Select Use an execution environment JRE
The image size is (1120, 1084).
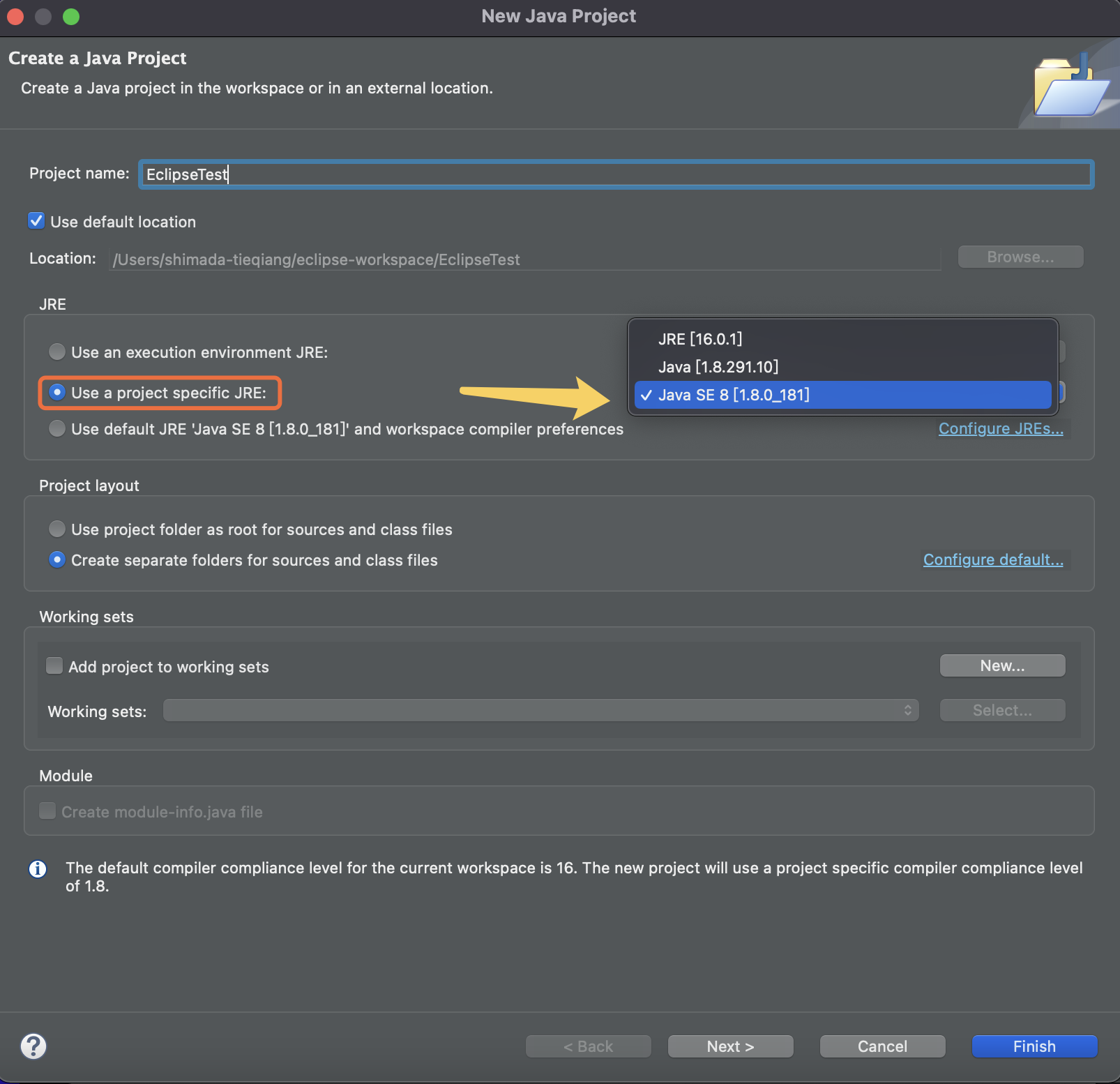(x=56, y=352)
